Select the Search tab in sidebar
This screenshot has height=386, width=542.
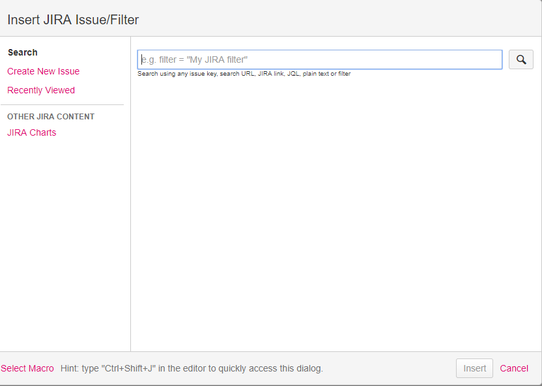[x=22, y=53]
